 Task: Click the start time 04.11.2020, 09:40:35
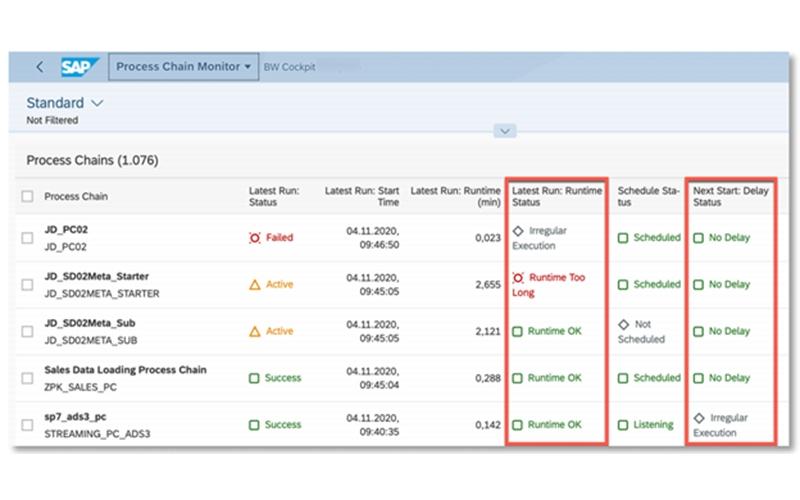[x=373, y=425]
